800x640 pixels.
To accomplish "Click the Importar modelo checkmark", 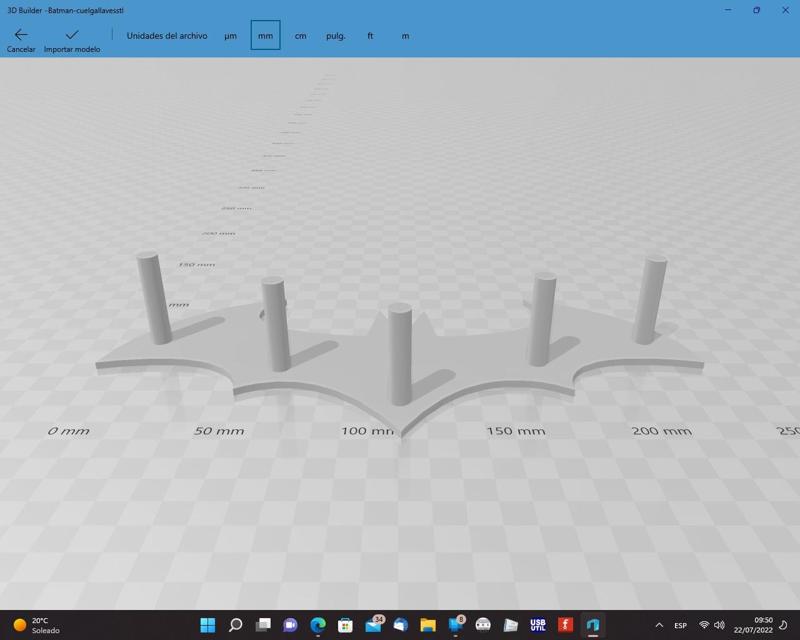I will click(x=72, y=40).
